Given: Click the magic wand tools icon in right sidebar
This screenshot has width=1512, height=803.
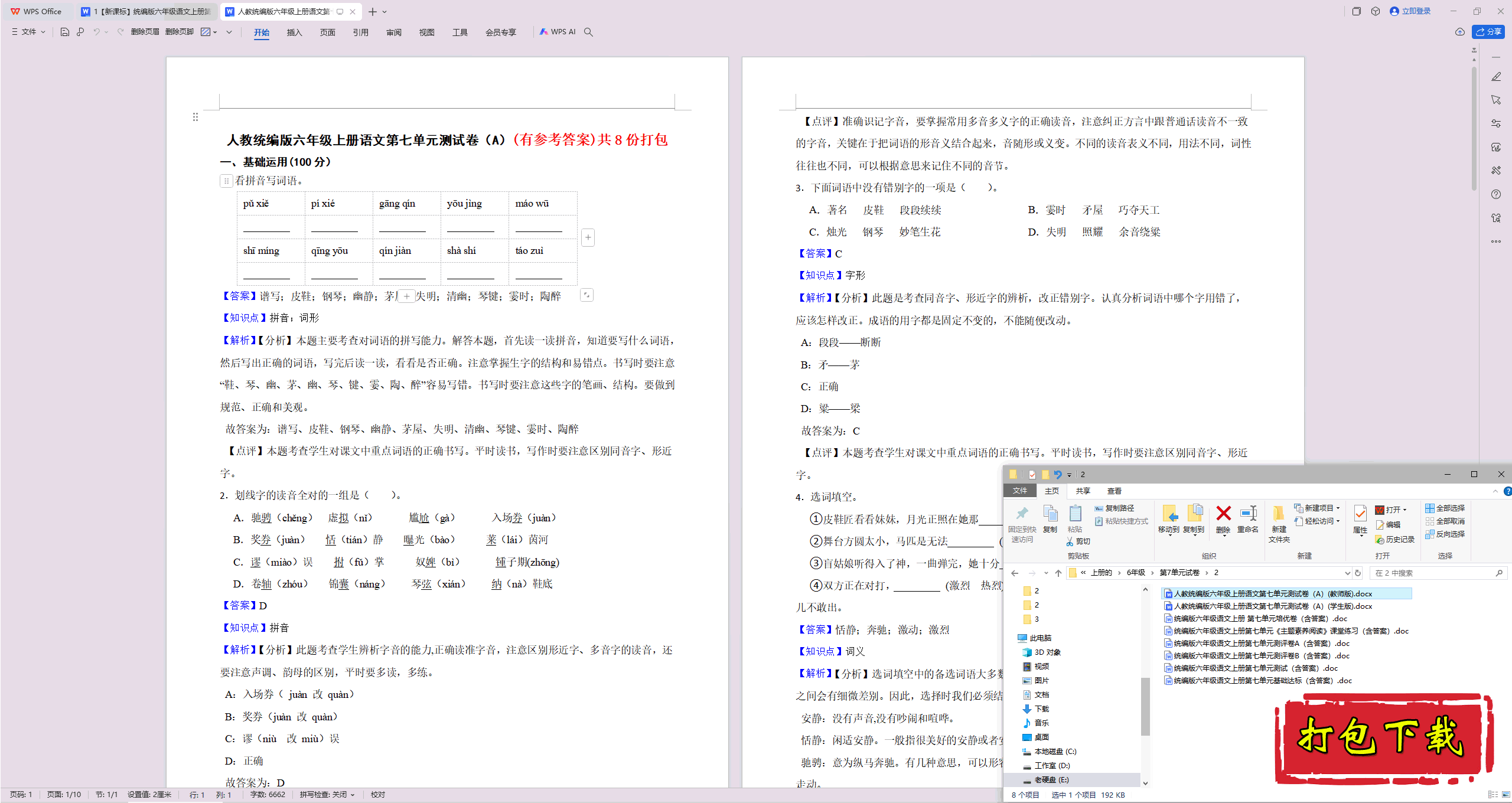Looking at the screenshot, I should [1496, 171].
